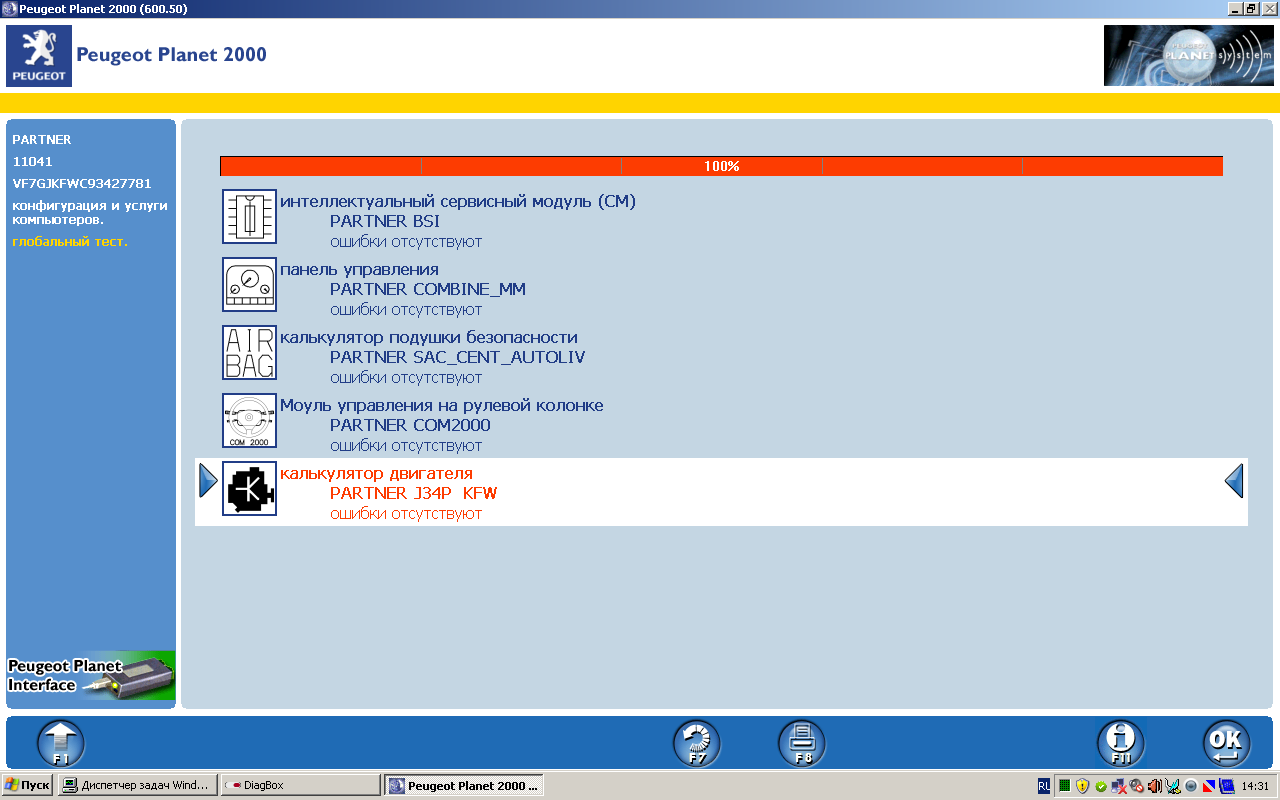Viewport: 1280px width, 800px height.
Task: Open the Windows Пуск start button
Action: click(27, 785)
